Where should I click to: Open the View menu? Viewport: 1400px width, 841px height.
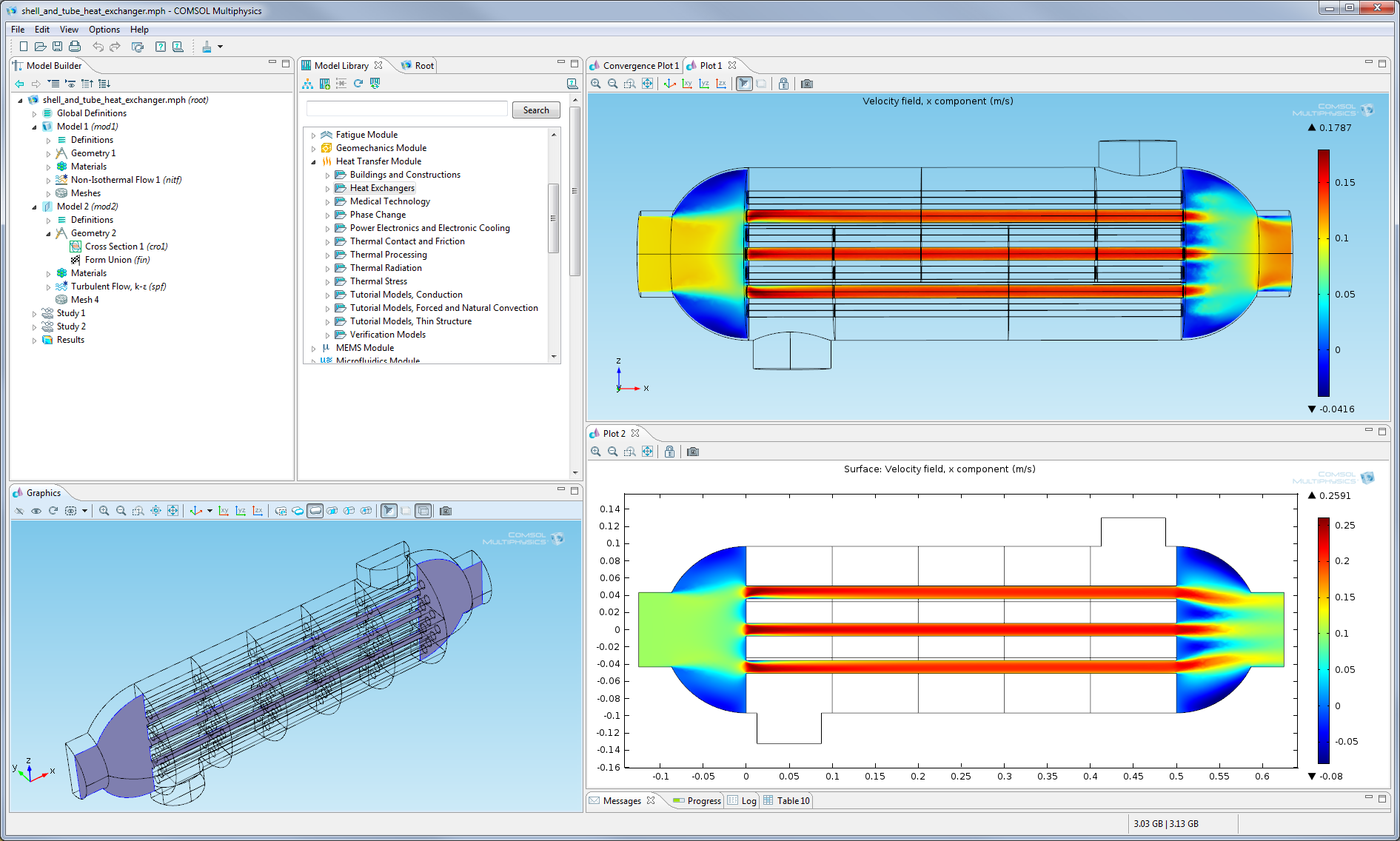coord(69,30)
